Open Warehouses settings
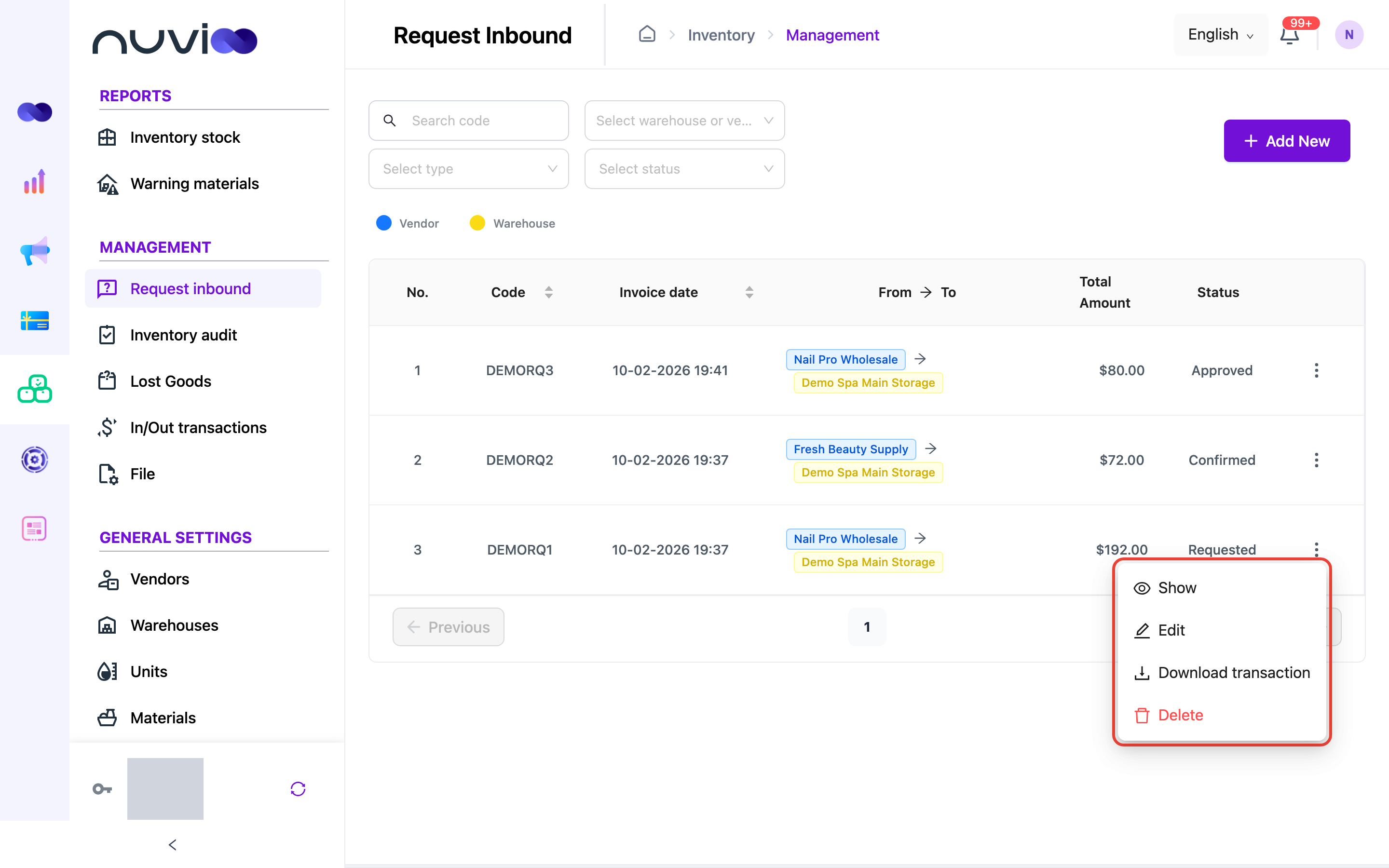The image size is (1389, 868). click(x=203, y=625)
